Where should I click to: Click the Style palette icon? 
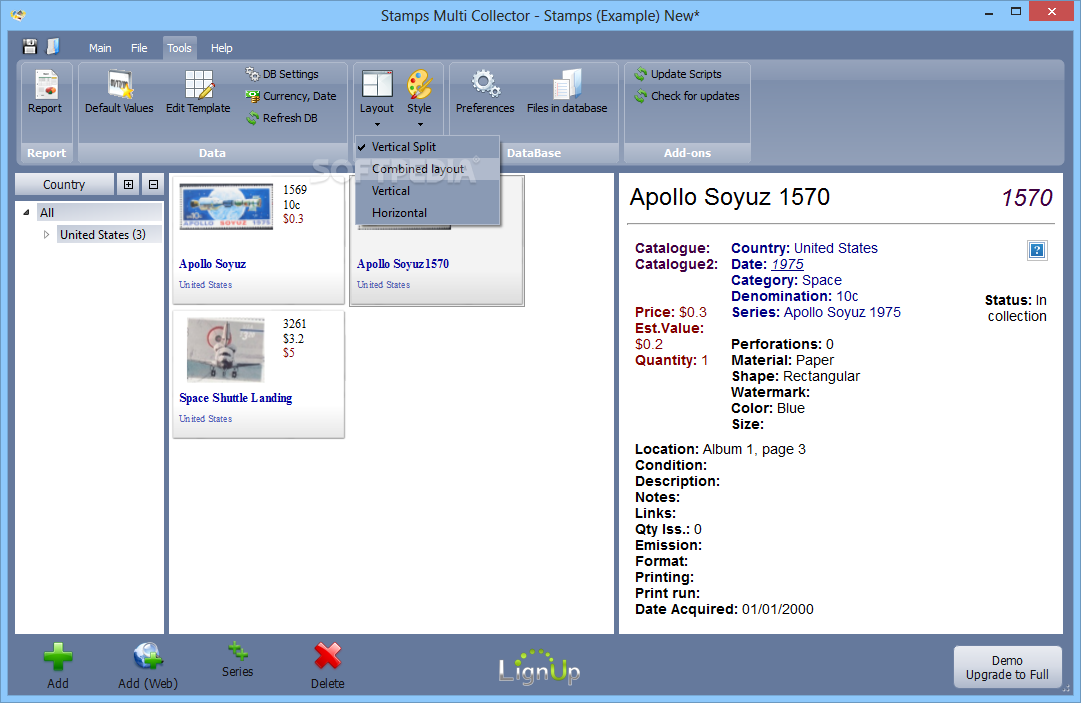pos(419,84)
